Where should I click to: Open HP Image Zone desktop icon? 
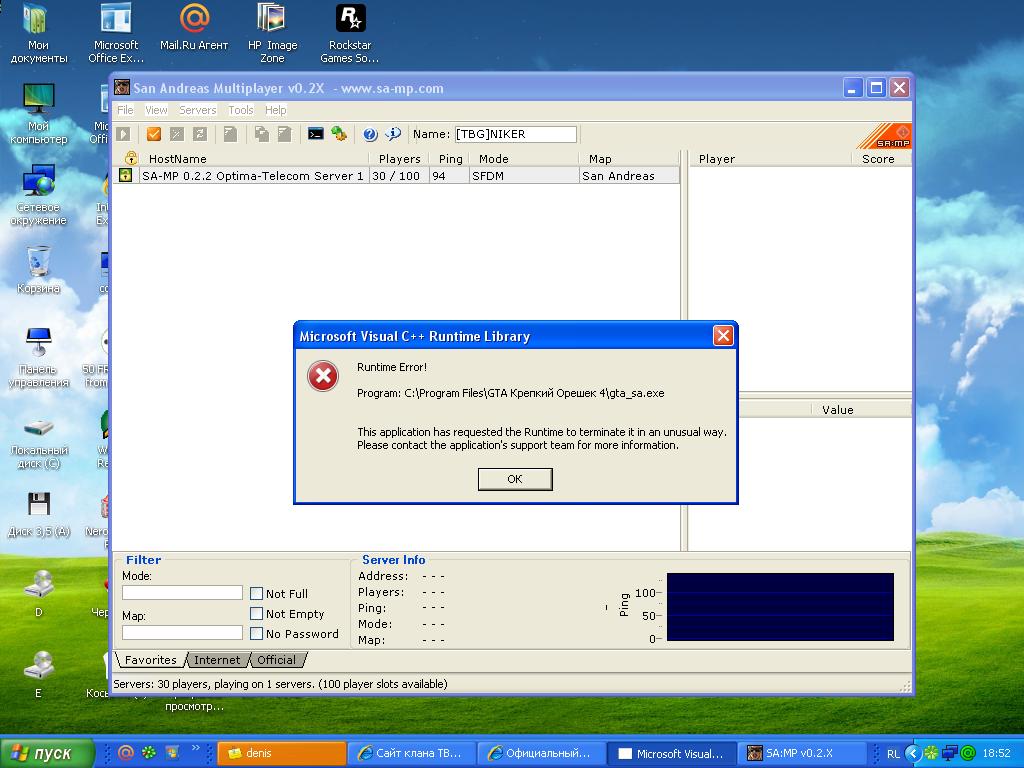click(272, 34)
